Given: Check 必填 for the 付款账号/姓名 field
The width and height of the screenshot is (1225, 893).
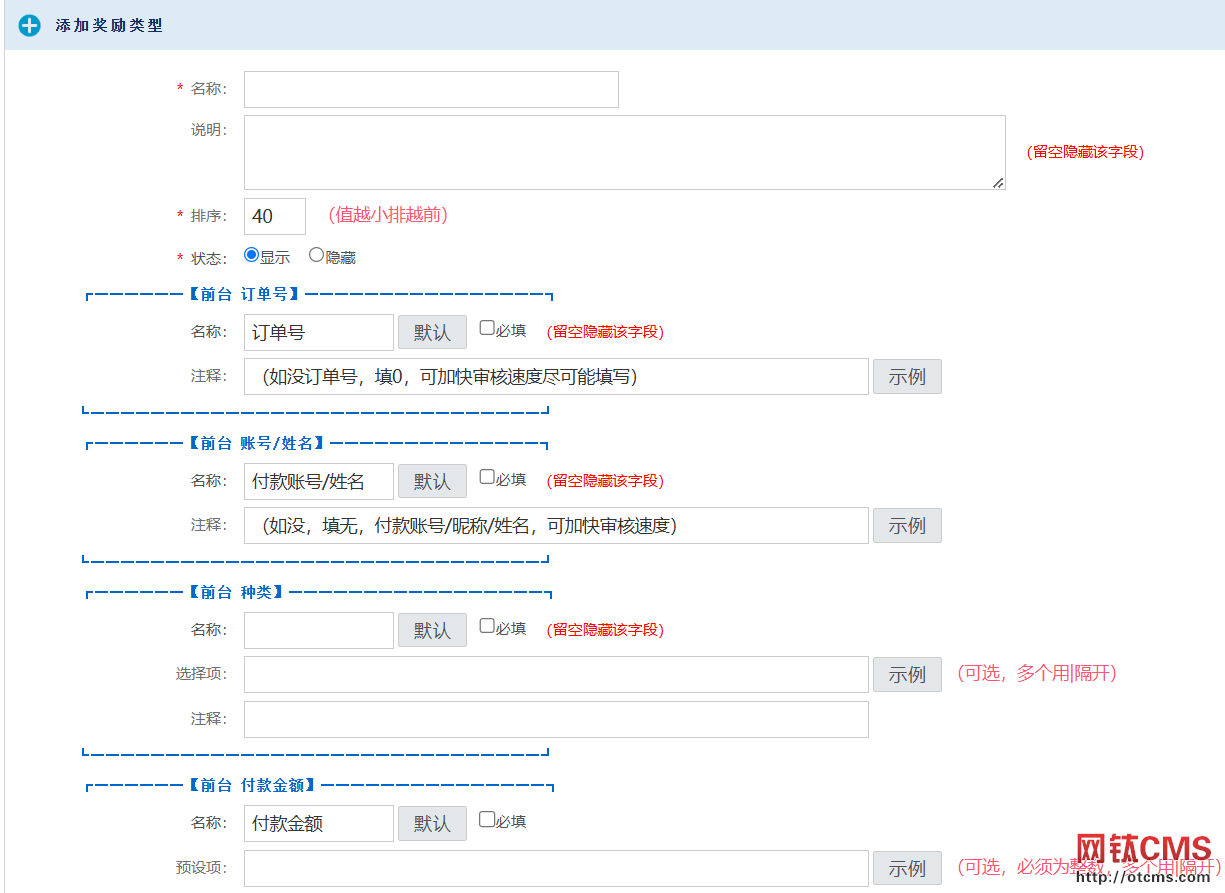Looking at the screenshot, I should click(487, 477).
